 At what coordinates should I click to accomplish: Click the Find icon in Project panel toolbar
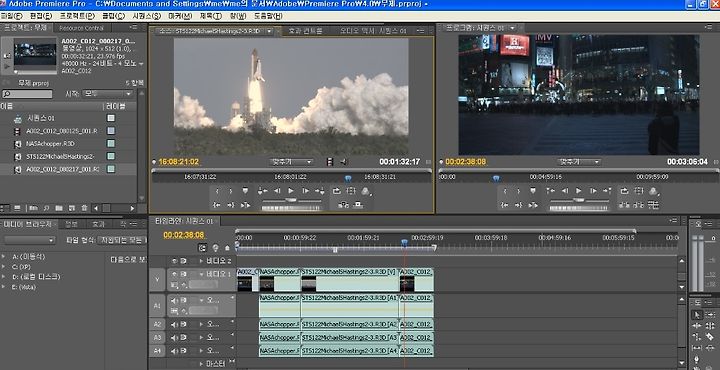point(46,208)
